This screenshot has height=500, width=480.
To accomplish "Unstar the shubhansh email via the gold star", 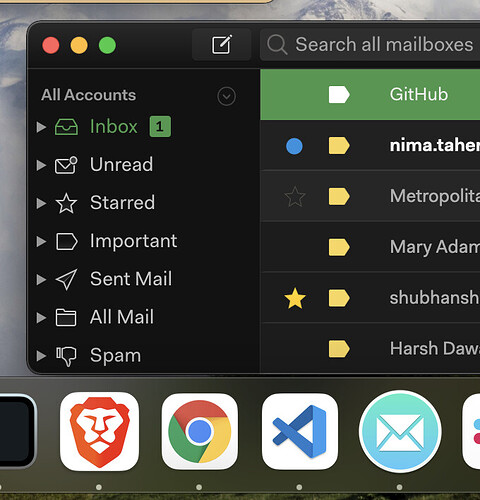I will [295, 298].
